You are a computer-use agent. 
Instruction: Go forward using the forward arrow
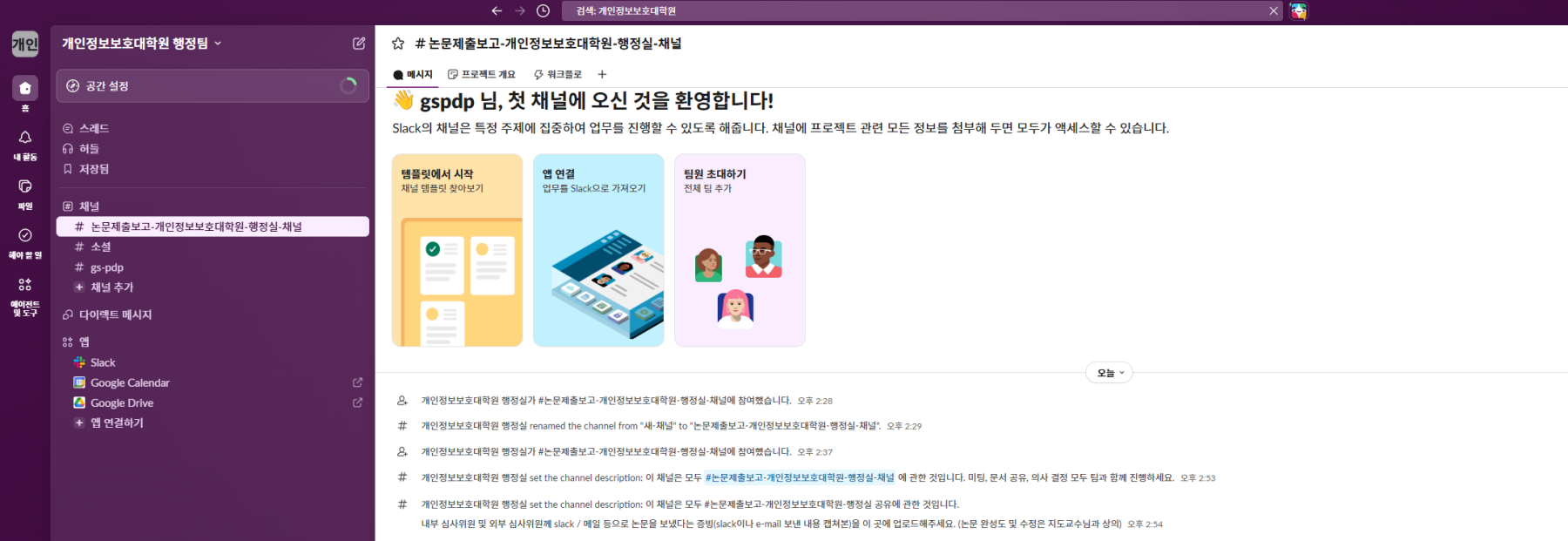[520, 10]
